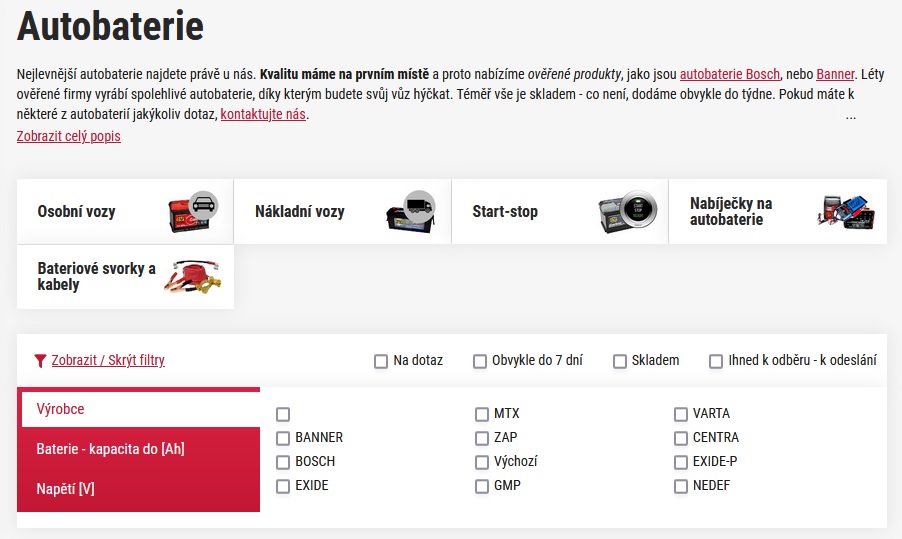Open the autobaterie Bosch link
This screenshot has width=902, height=539.
coord(730,74)
